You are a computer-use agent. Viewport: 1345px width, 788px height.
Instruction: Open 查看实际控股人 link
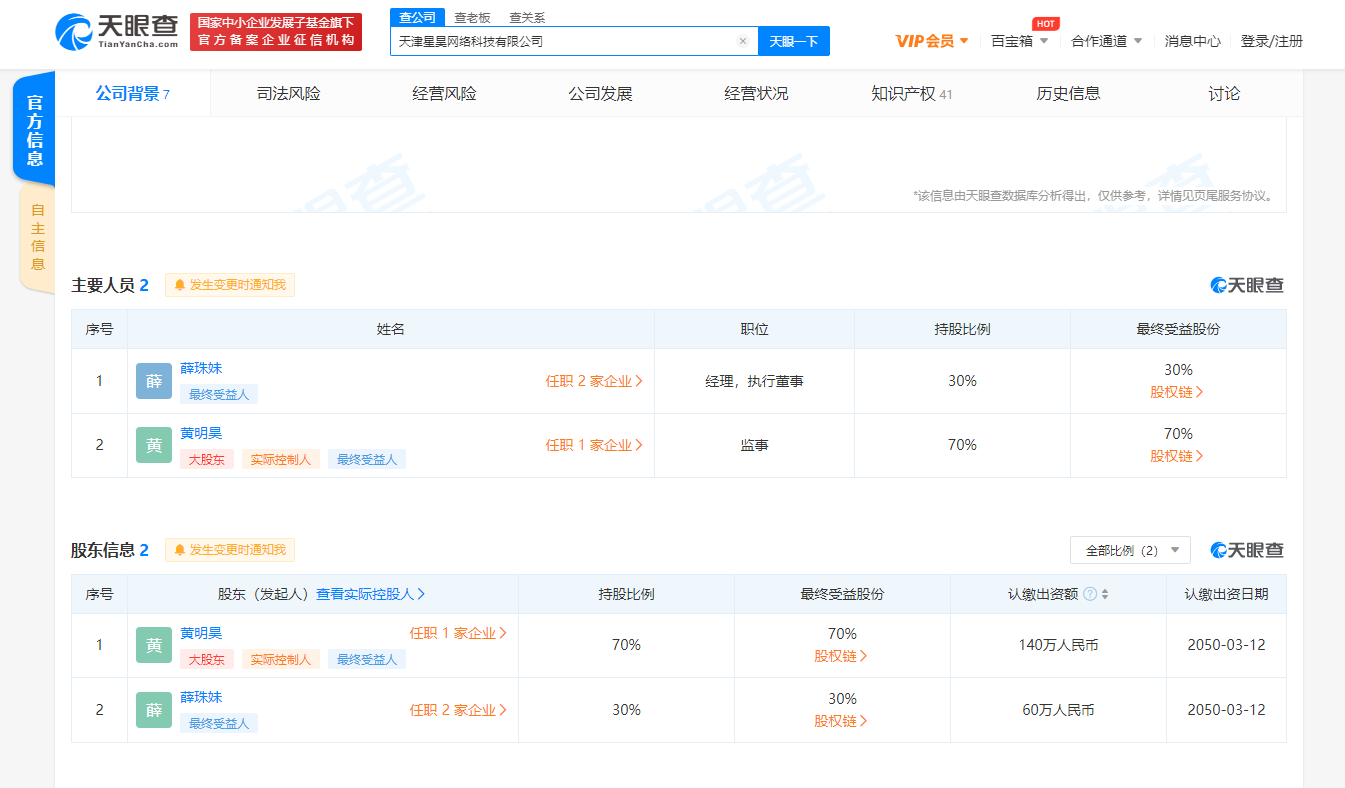tap(371, 594)
